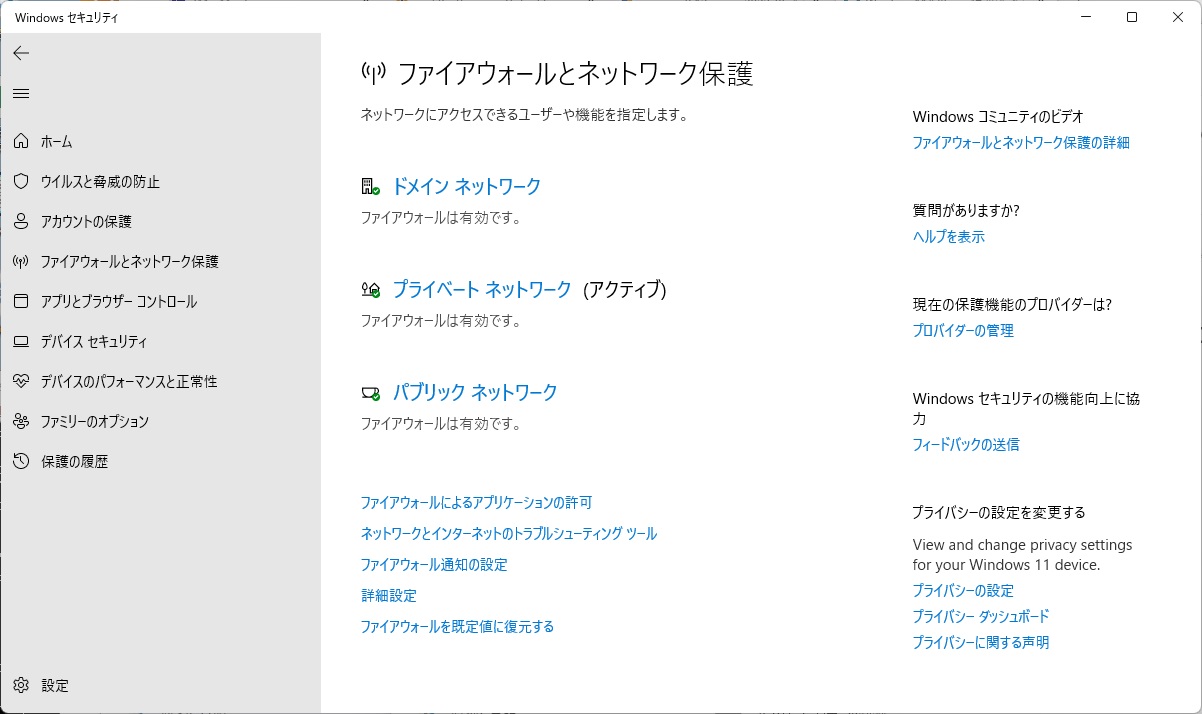Click the Domain network icon
1202x714 pixels.
click(368, 186)
